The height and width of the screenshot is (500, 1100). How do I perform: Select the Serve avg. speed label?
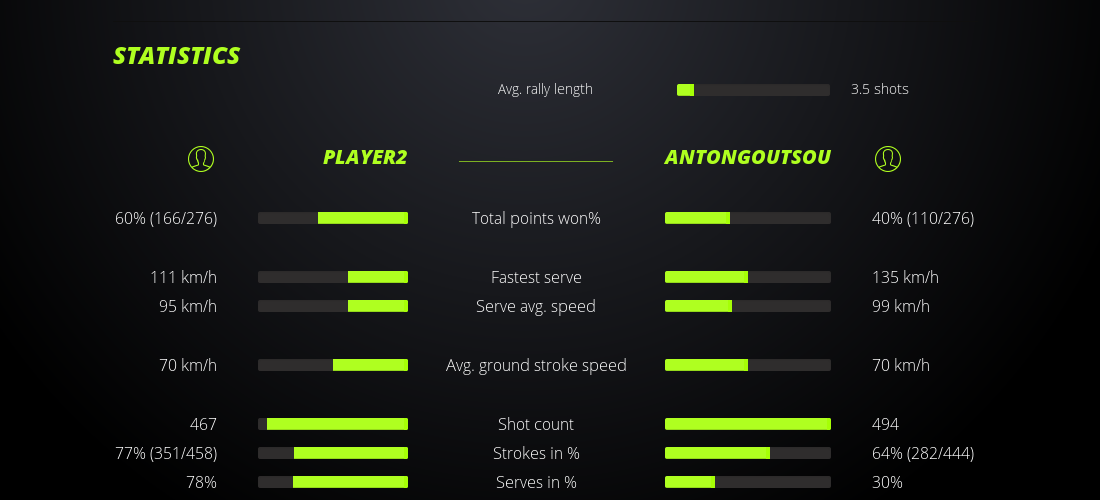point(536,306)
